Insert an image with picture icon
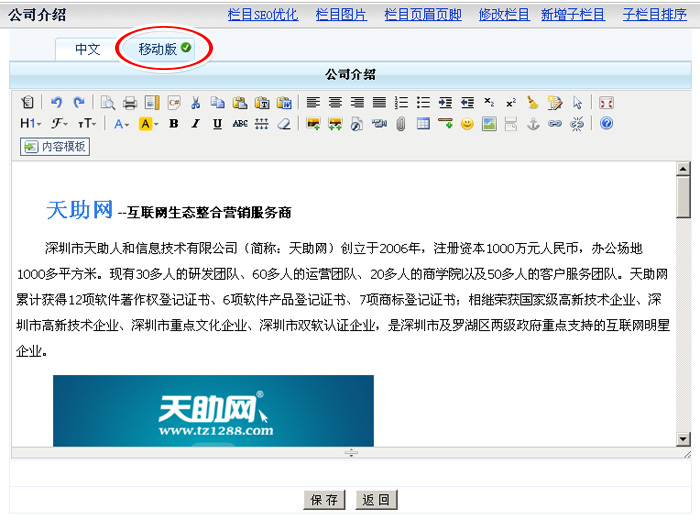 coord(313,124)
